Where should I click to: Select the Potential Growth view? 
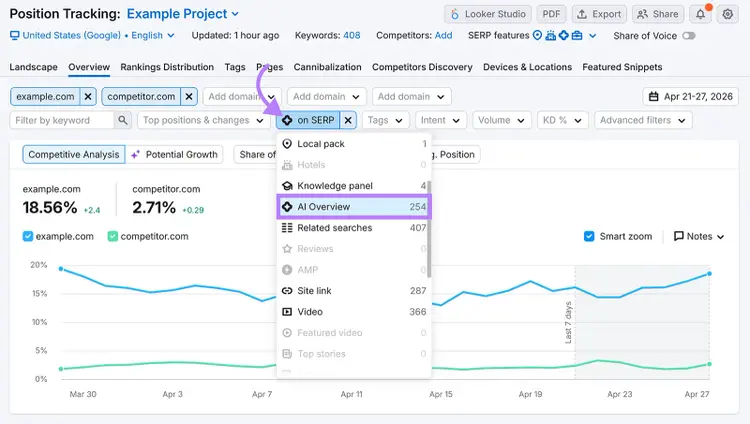tap(175, 155)
